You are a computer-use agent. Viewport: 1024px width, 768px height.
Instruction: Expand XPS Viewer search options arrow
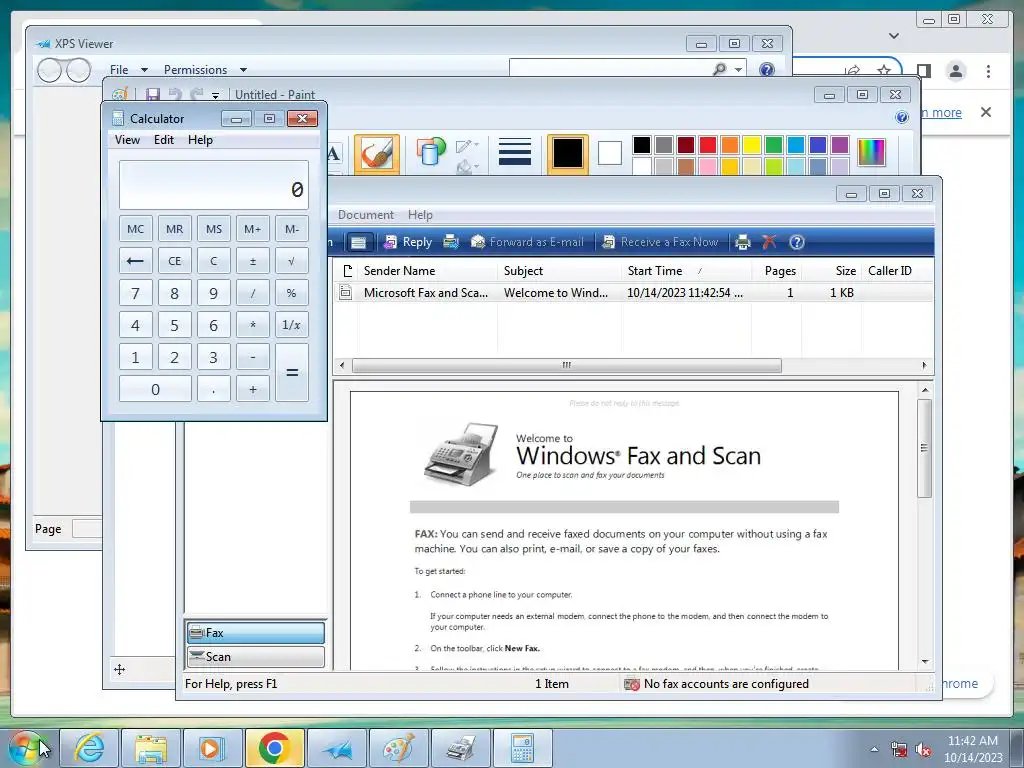tap(739, 69)
